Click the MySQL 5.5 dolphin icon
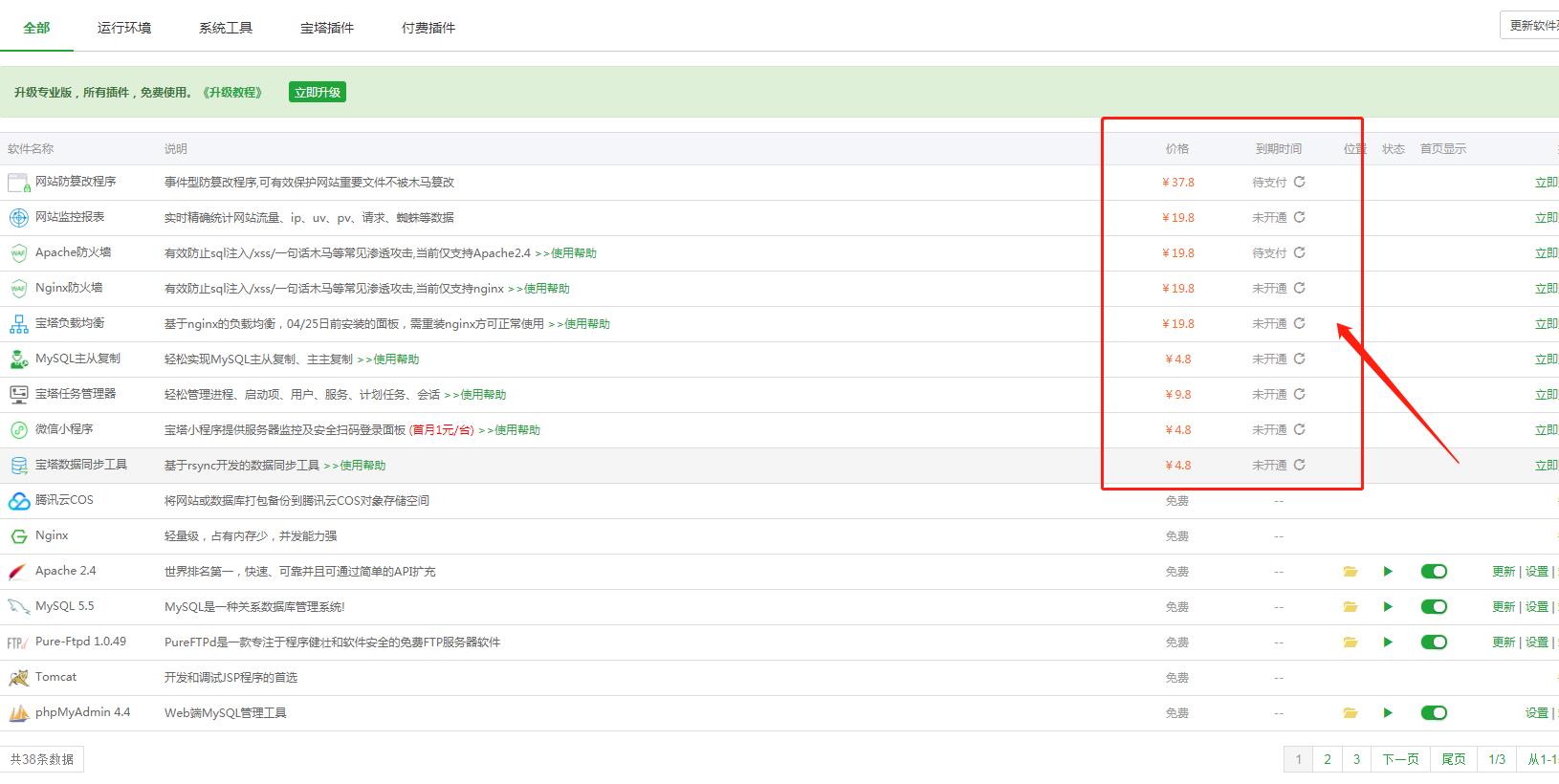This screenshot has height=784, width=1559. pyautogui.click(x=18, y=607)
